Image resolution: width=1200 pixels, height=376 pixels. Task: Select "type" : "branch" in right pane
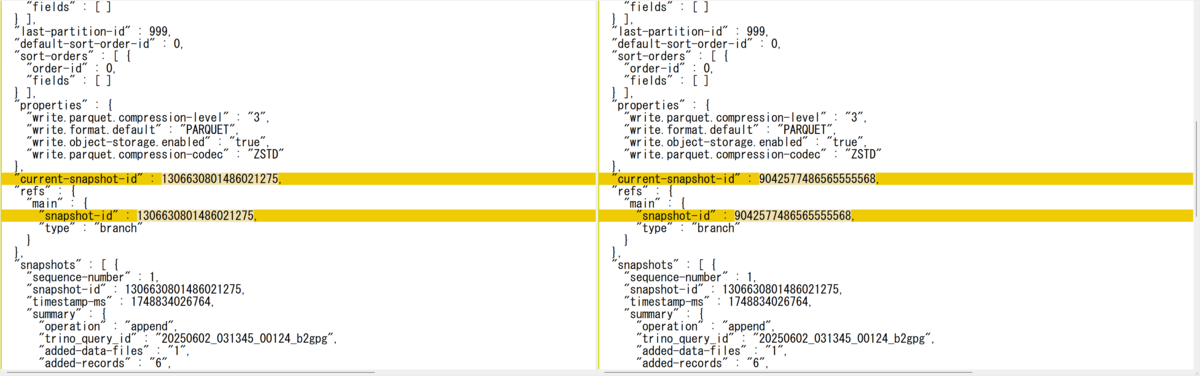coord(688,227)
